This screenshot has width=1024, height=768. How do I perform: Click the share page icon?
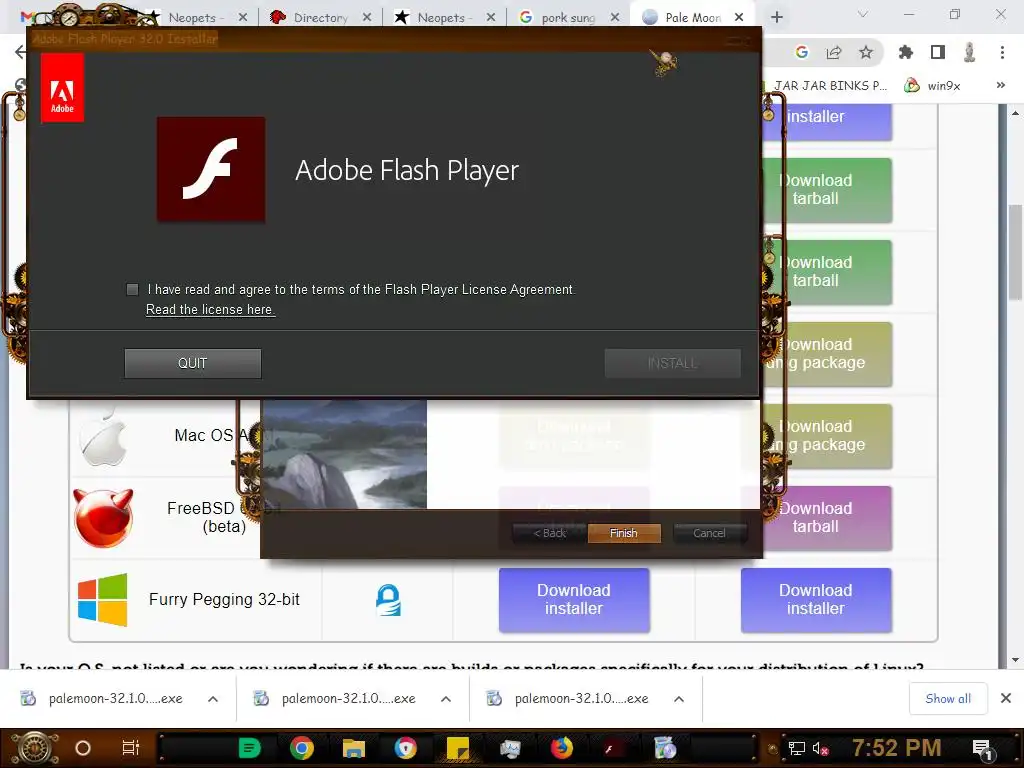[834, 52]
